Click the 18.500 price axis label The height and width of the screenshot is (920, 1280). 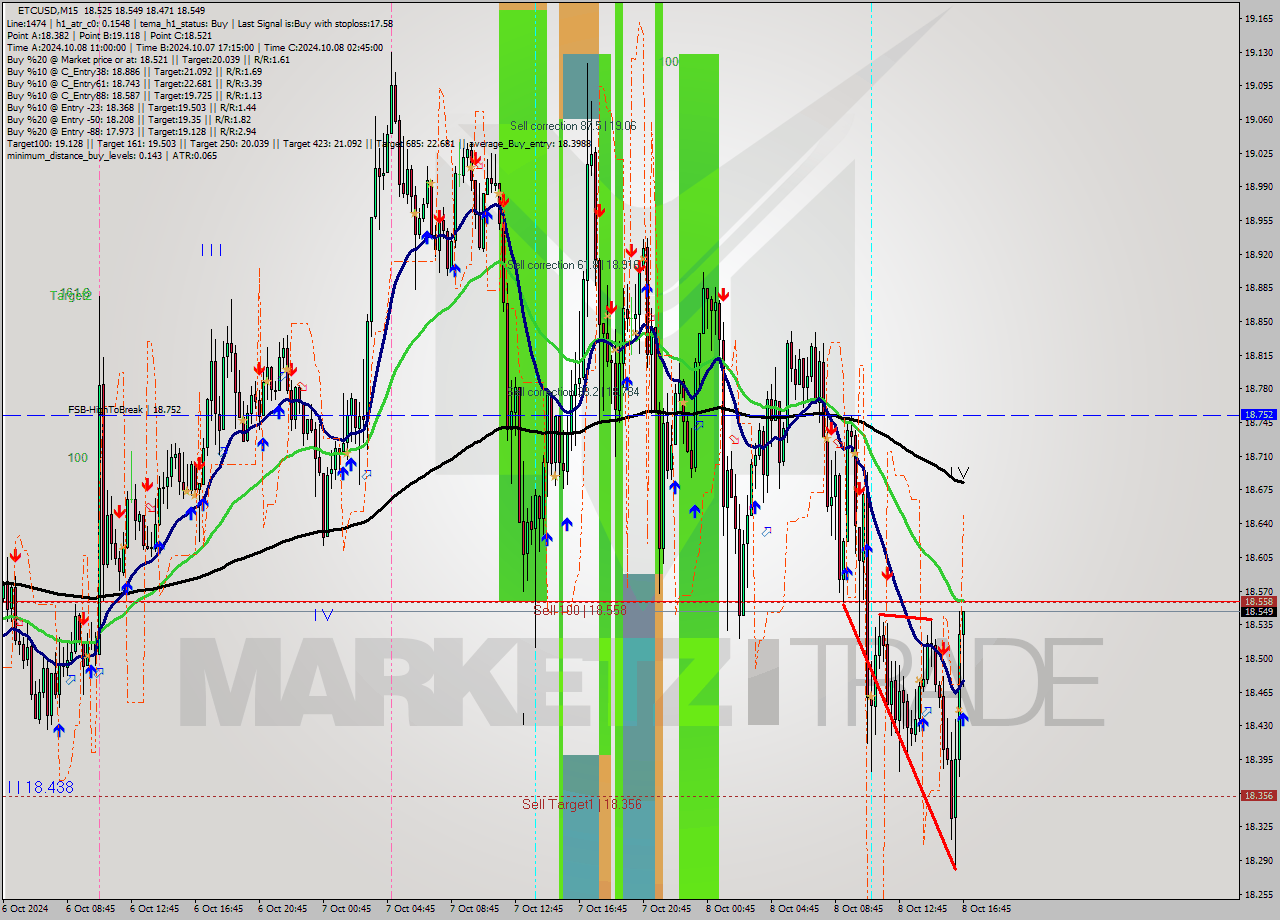click(x=1258, y=658)
